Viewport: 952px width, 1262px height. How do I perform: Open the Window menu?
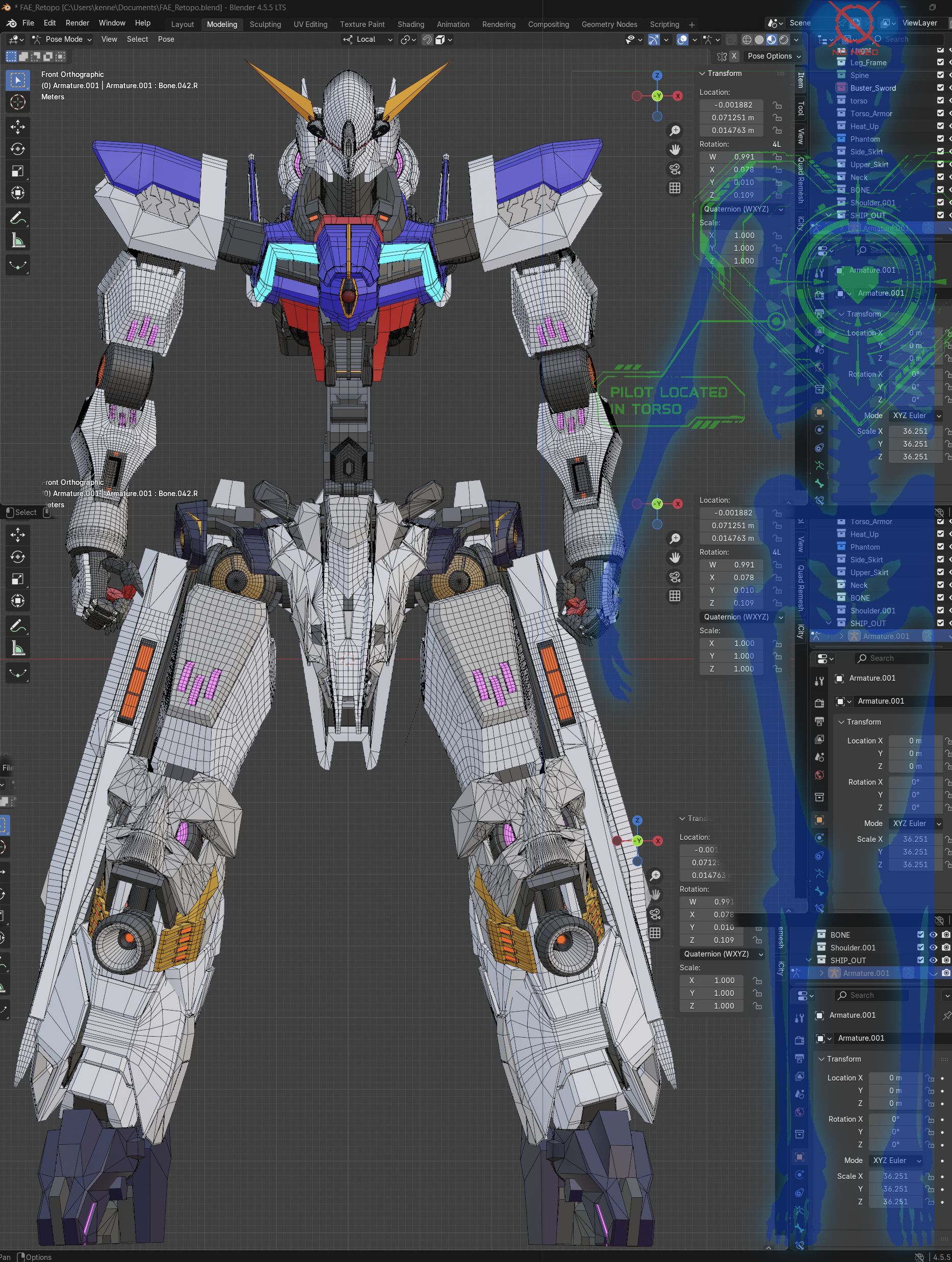pyautogui.click(x=112, y=23)
